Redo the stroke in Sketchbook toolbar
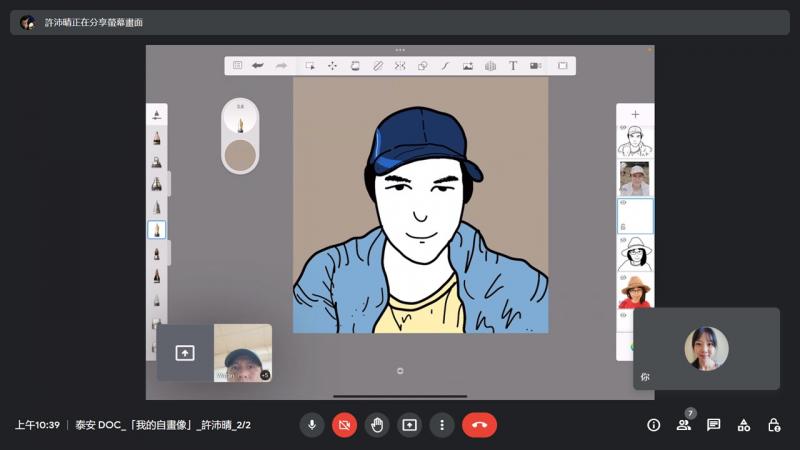Screen dimensions: 800x450 pyautogui.click(x=281, y=65)
